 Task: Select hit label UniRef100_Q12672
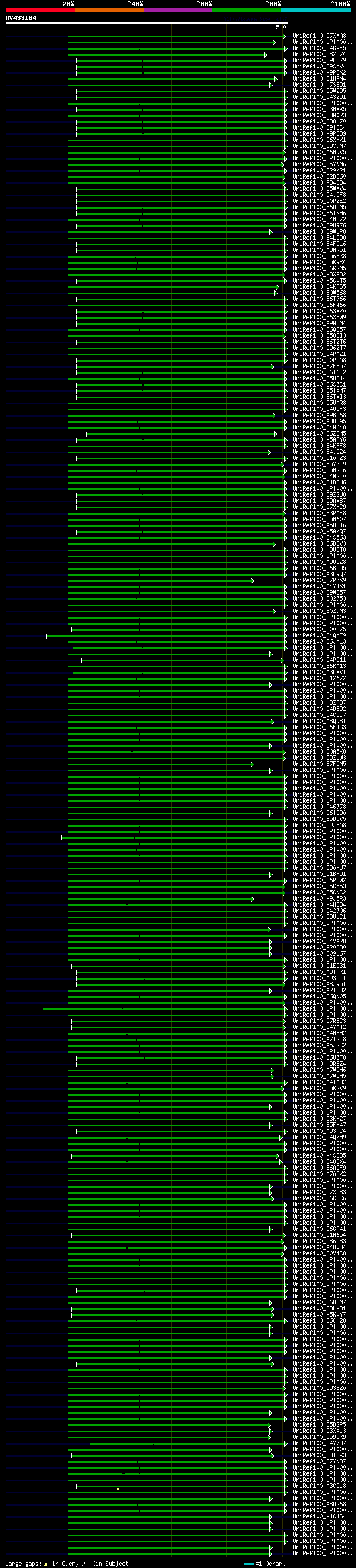[x=319, y=678]
